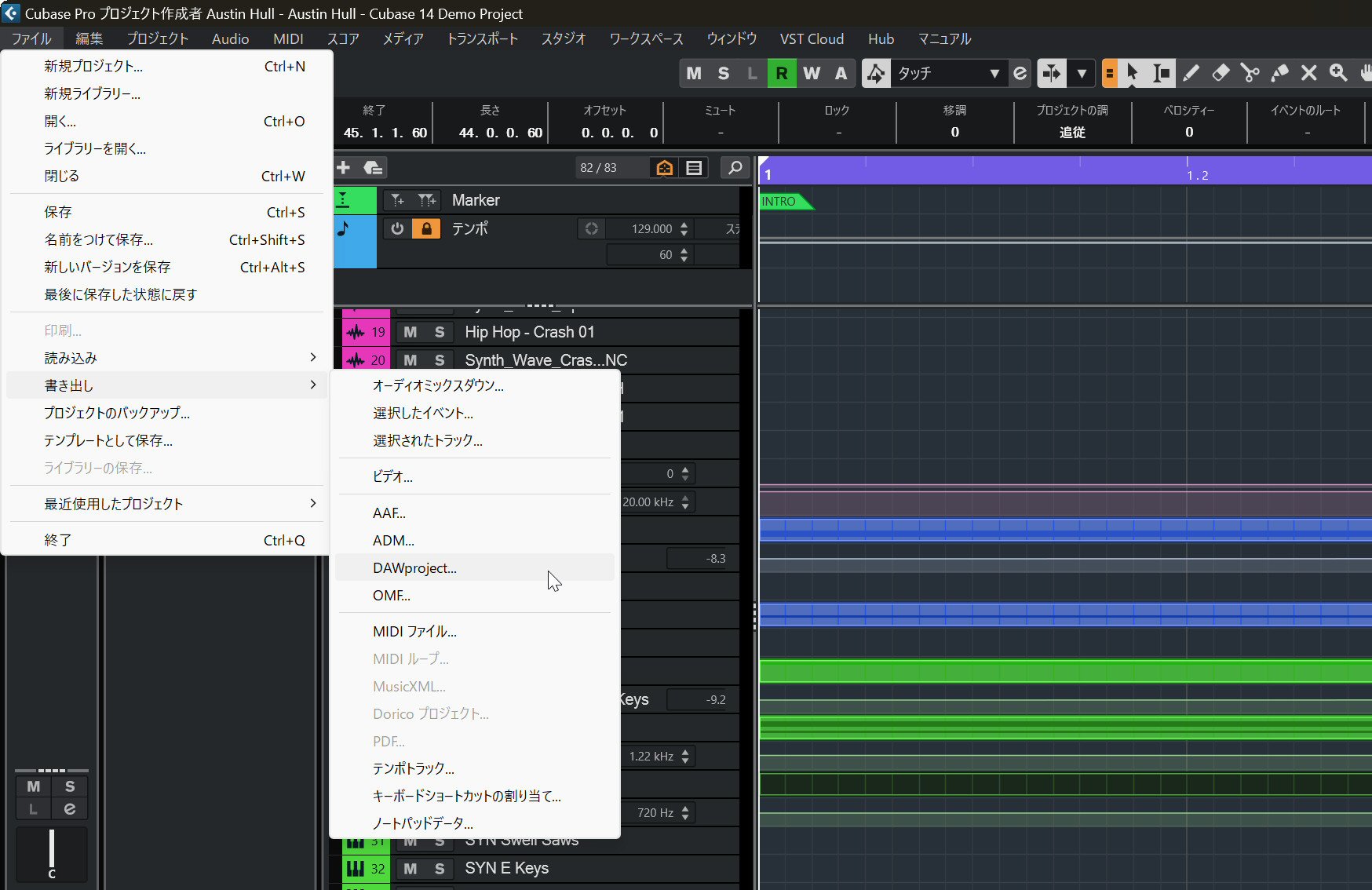Solo the SYN E Keys track
The width and height of the screenshot is (1372, 890).
(x=440, y=869)
